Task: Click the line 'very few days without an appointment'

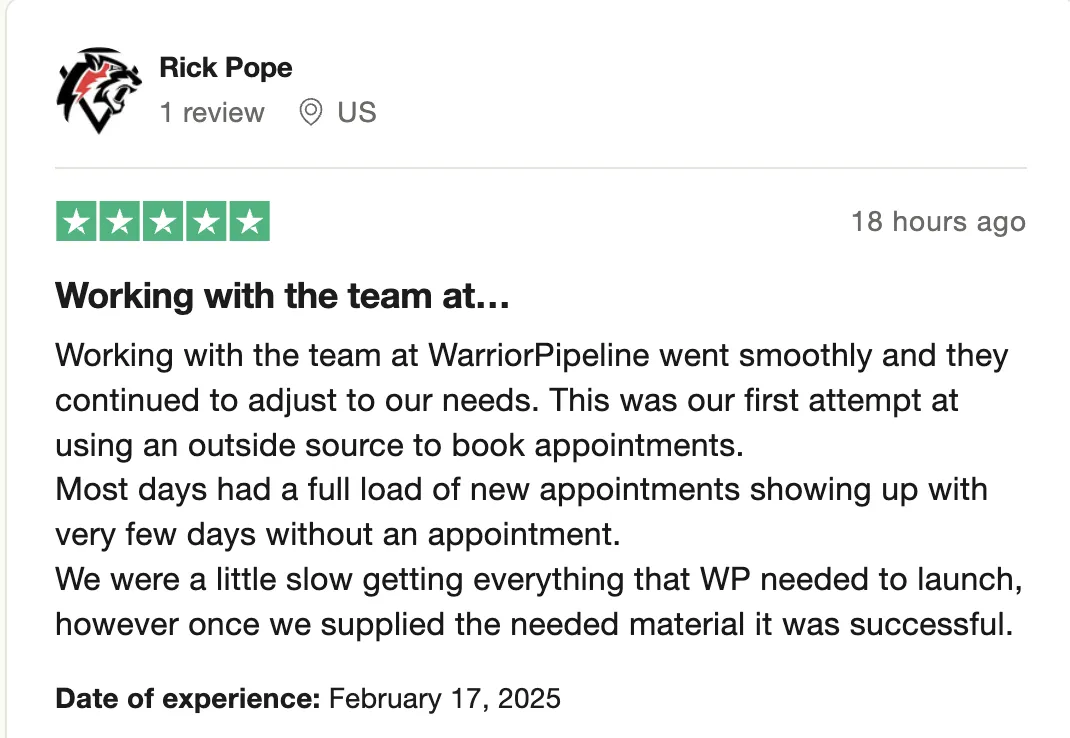Action: click(x=338, y=535)
